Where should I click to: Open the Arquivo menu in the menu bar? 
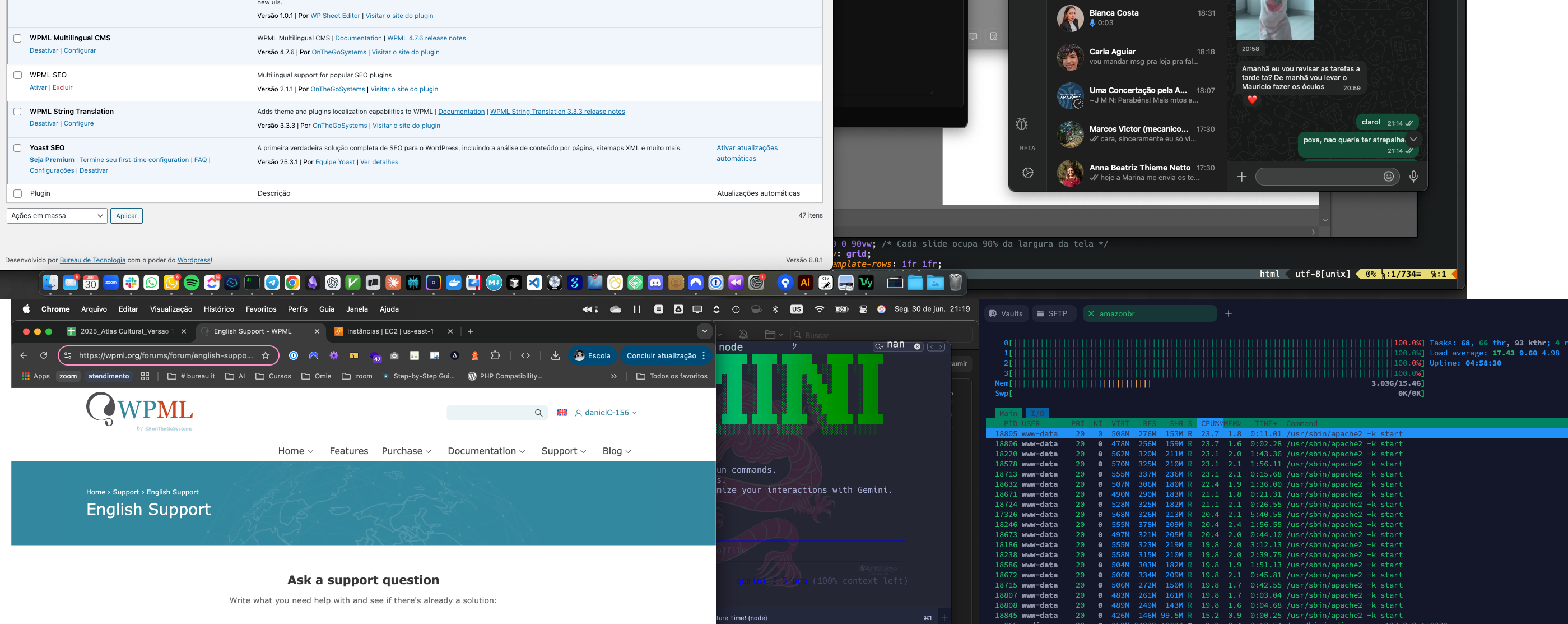tap(94, 309)
